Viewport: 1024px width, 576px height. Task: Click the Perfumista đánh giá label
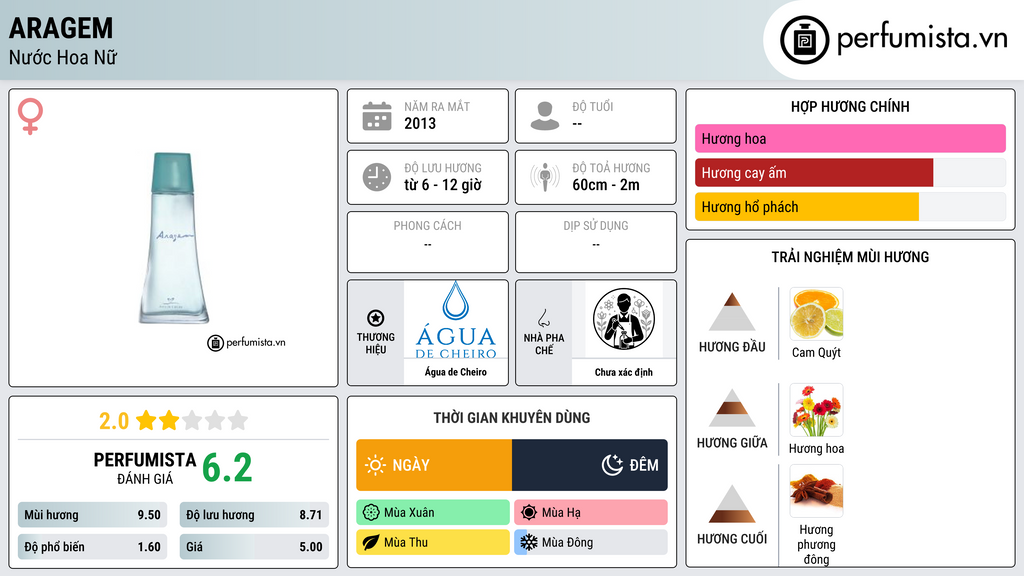145,468
